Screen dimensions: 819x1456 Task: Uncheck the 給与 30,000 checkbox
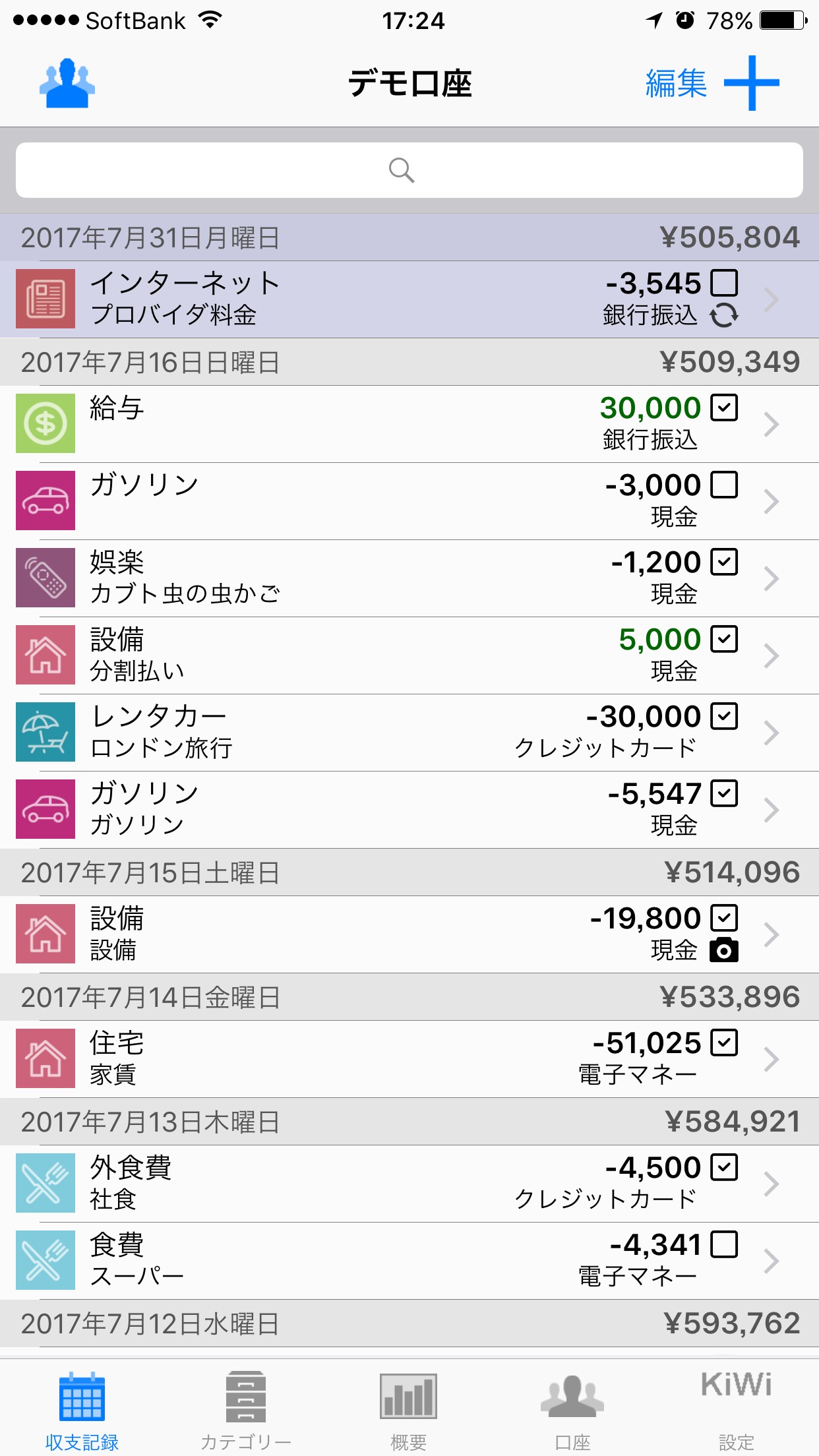724,408
